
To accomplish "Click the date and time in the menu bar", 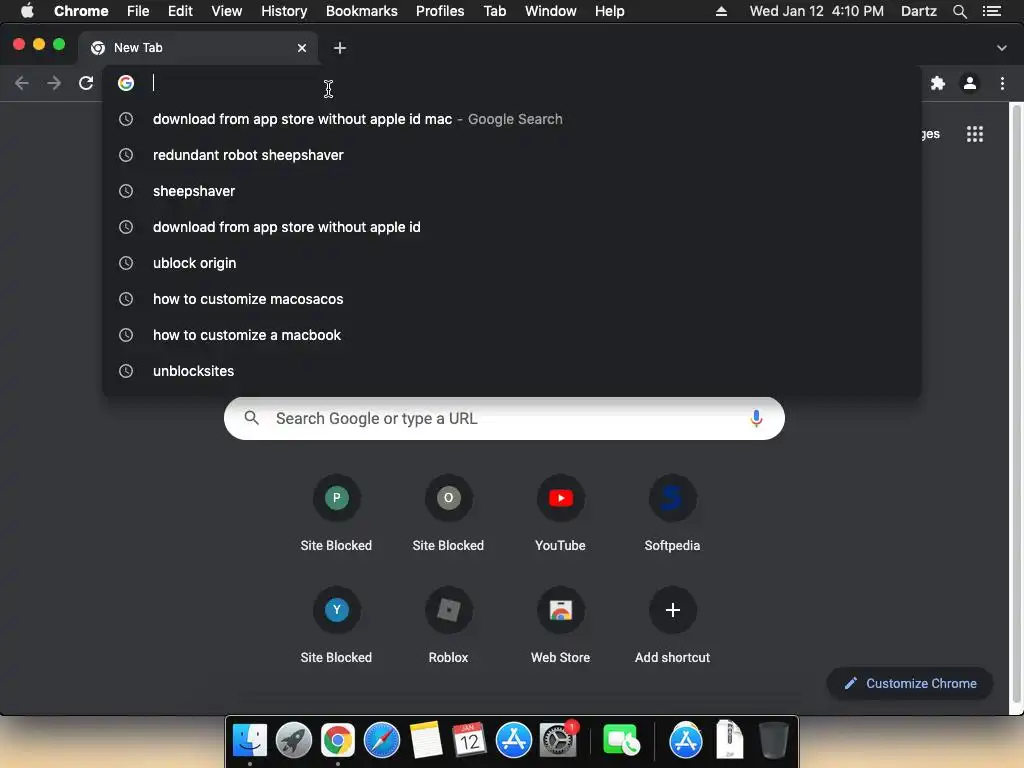I will tap(816, 11).
